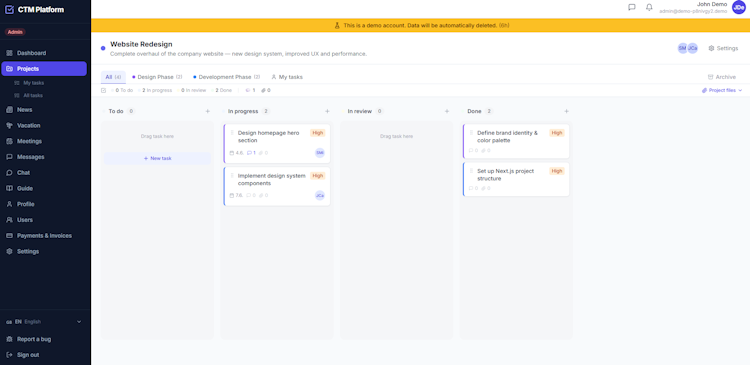Click High tag on Define brand identity card
This screenshot has width=750, height=365.
[557, 133]
